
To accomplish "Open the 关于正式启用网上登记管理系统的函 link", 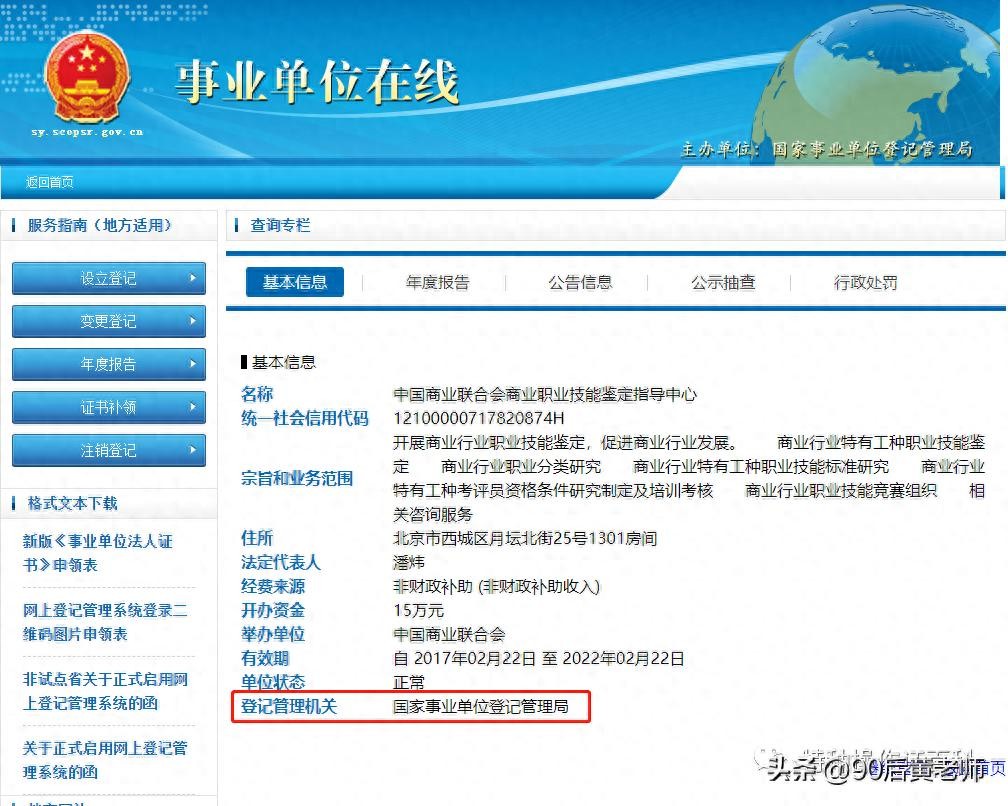I will click(x=105, y=760).
